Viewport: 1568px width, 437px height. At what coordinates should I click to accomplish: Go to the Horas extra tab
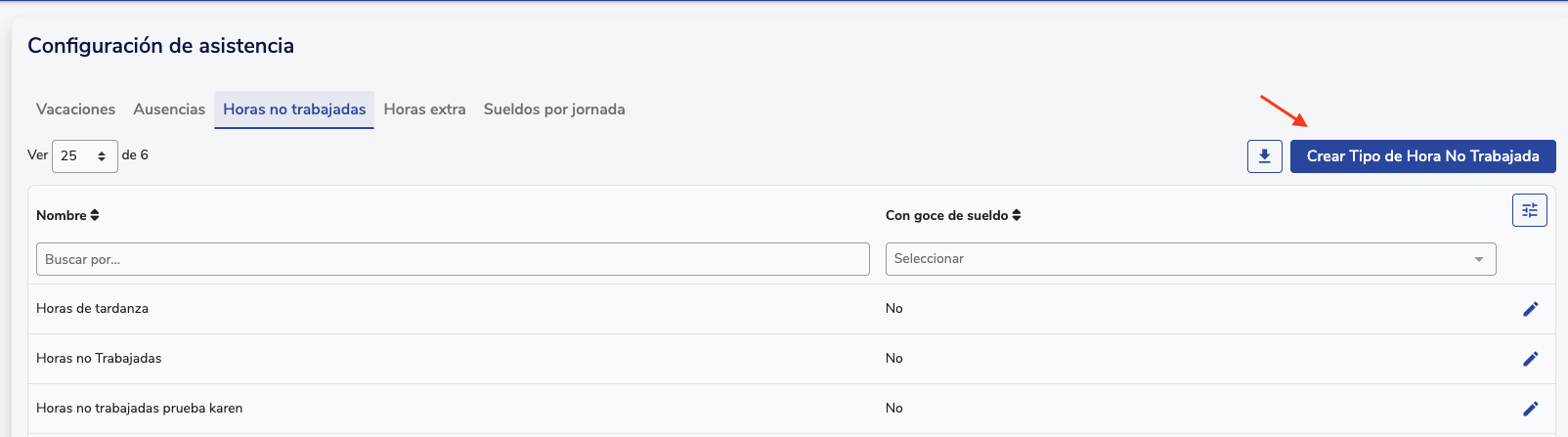424,109
